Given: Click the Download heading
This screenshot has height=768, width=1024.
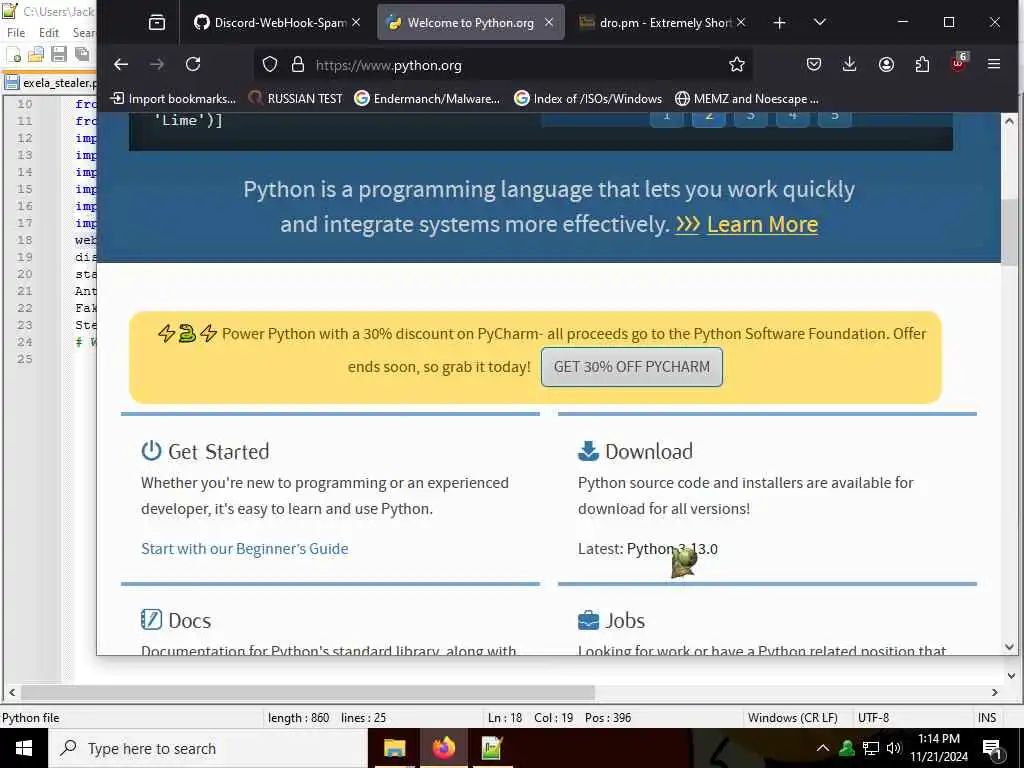Looking at the screenshot, I should [x=648, y=451].
